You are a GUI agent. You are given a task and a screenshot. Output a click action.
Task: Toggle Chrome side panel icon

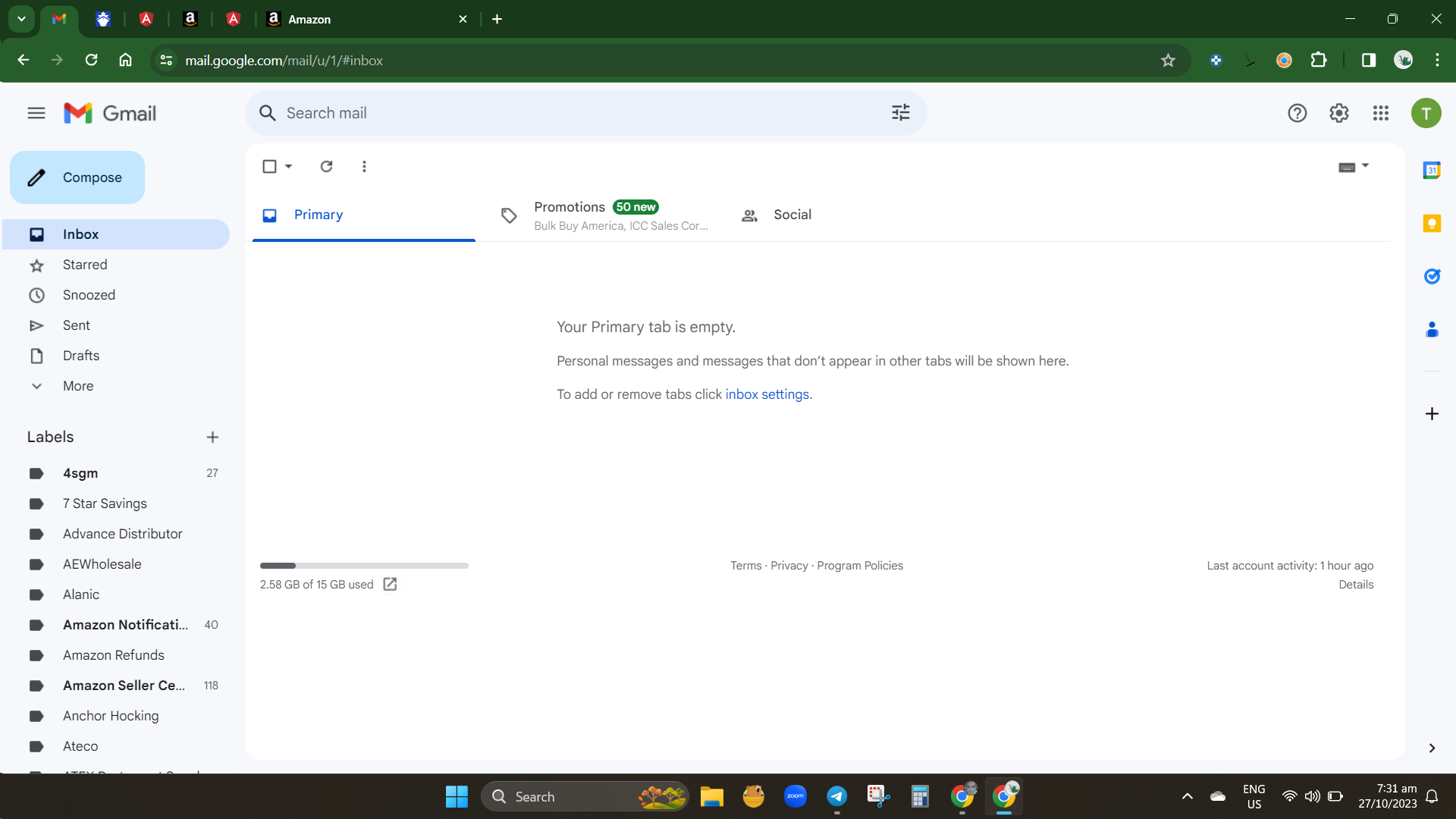(x=1368, y=60)
